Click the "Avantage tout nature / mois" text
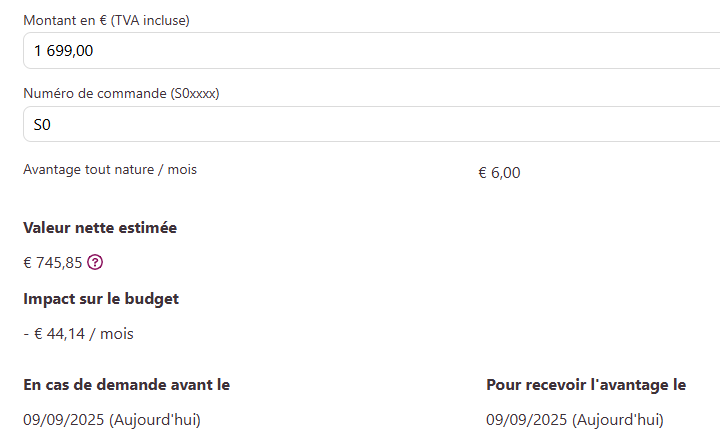This screenshot has height=446, width=720. pyautogui.click(x=110, y=170)
